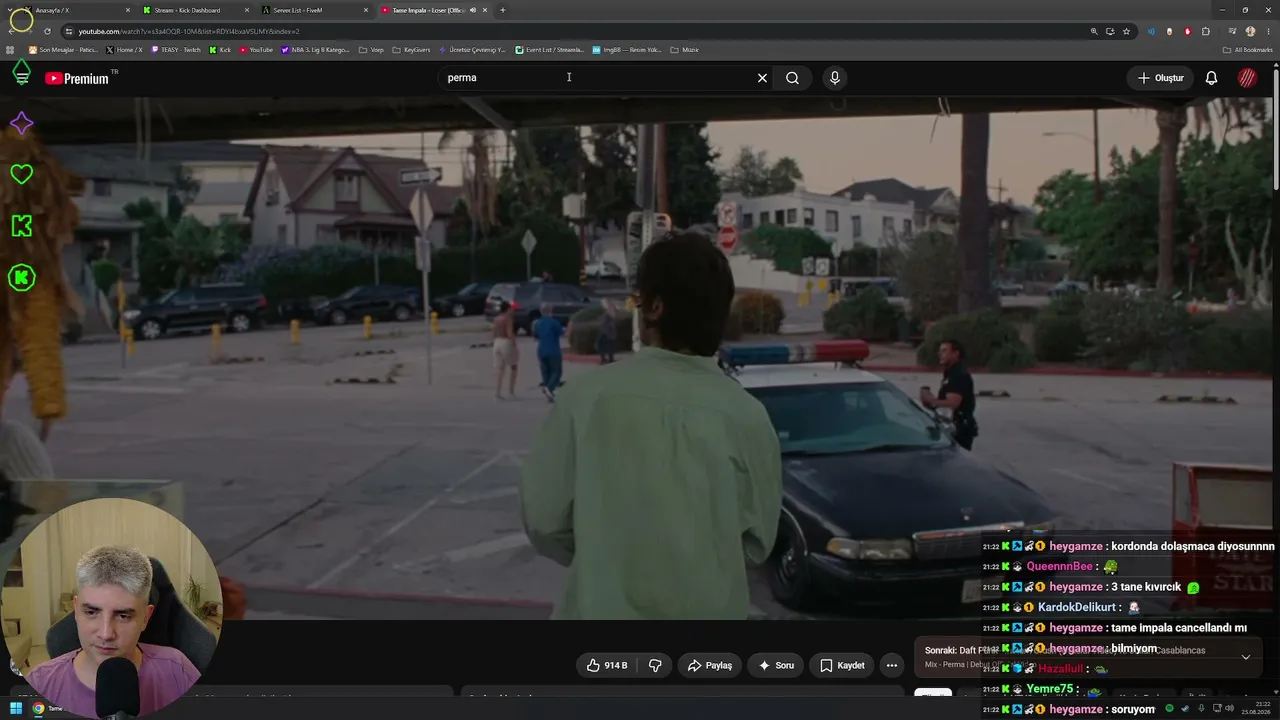The image size is (1280, 720).
Task: Open the Chrome profile avatar
Action: pyautogui.click(x=1250, y=31)
